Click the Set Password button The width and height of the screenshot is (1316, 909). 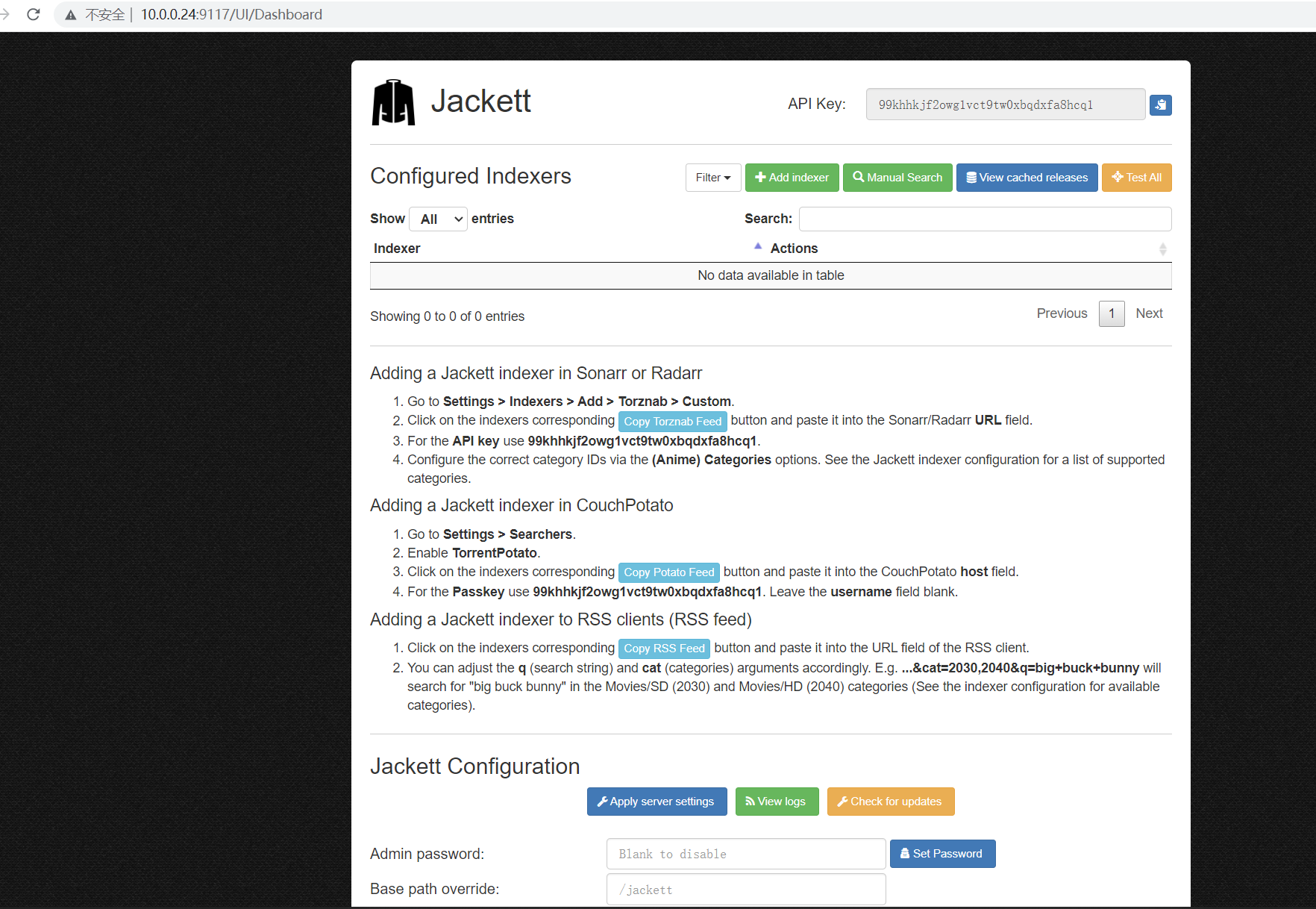click(x=942, y=854)
